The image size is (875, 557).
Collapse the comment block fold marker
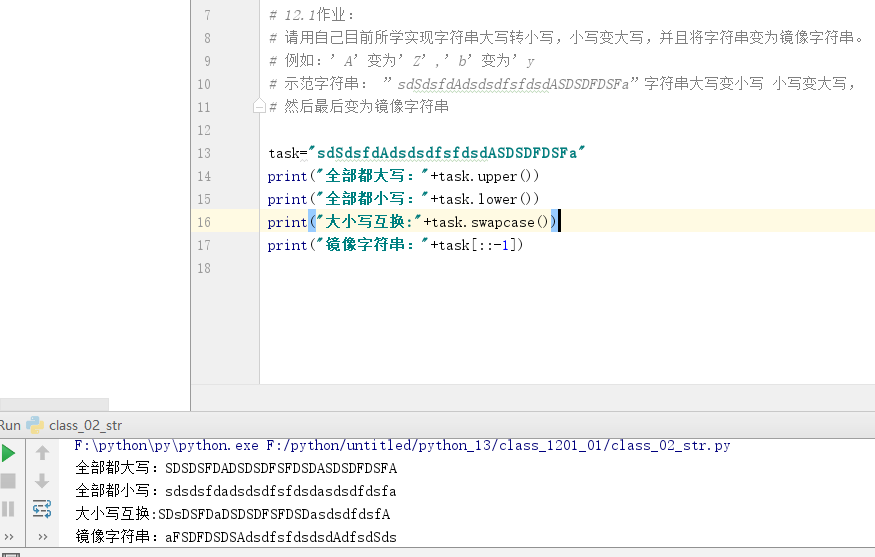(259, 106)
